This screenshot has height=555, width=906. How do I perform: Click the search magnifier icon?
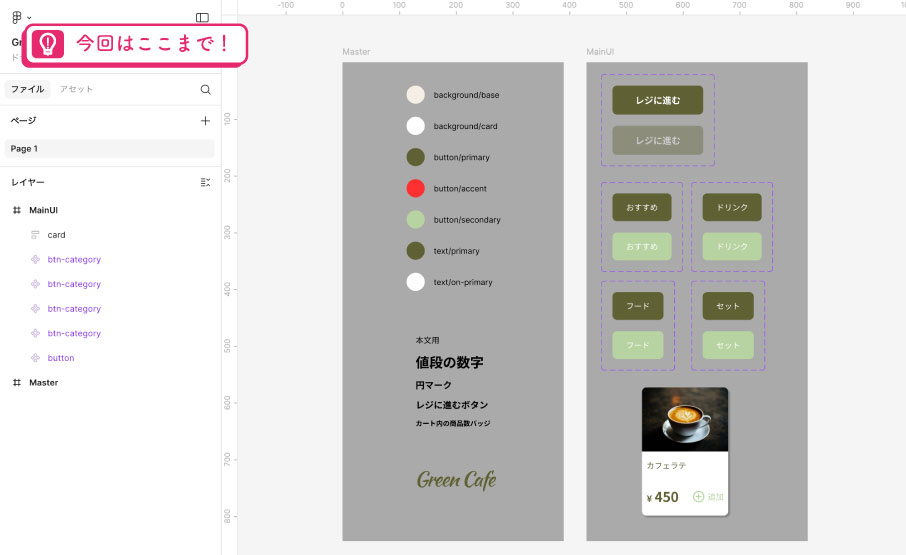click(205, 90)
